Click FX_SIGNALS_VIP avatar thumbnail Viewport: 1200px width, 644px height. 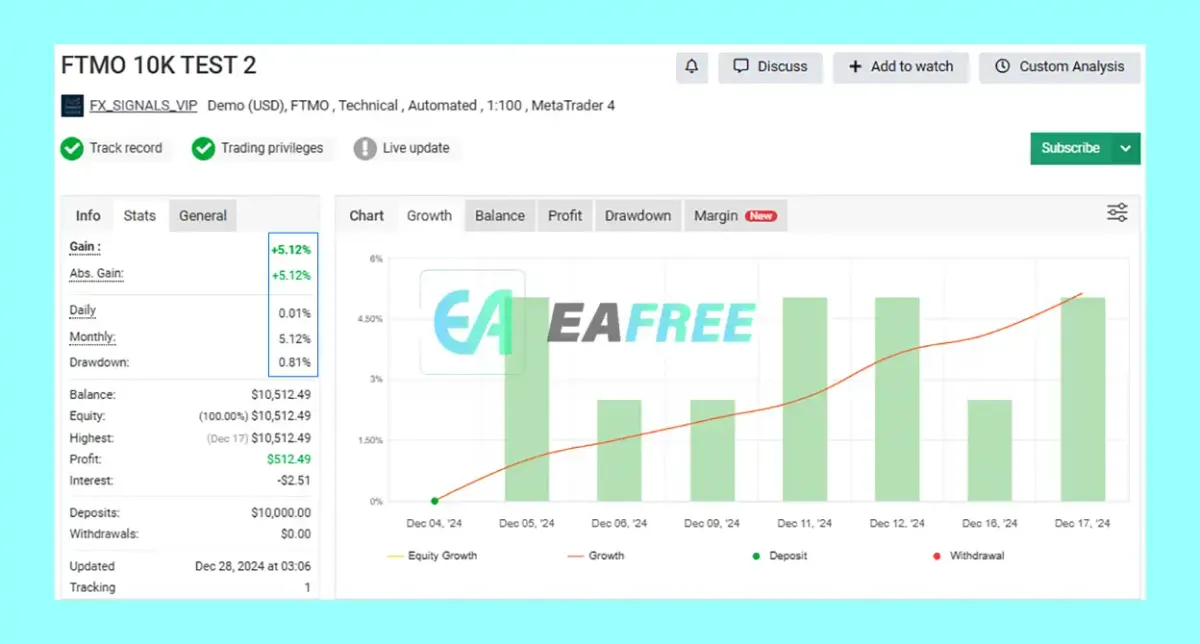click(72, 105)
